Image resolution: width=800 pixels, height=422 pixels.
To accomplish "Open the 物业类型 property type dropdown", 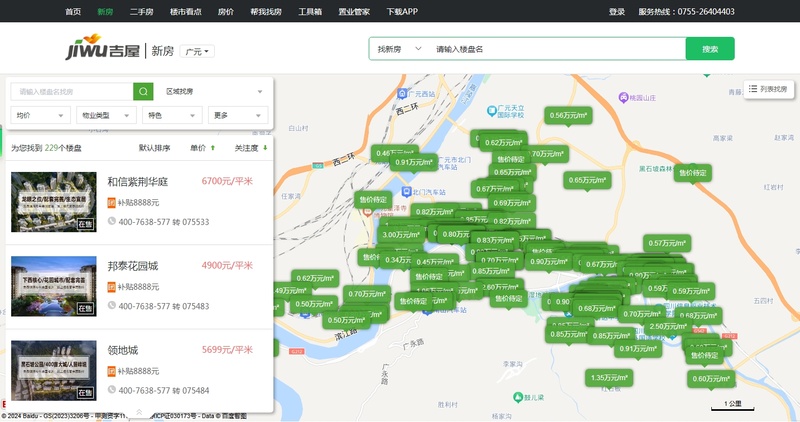I will (x=105, y=115).
